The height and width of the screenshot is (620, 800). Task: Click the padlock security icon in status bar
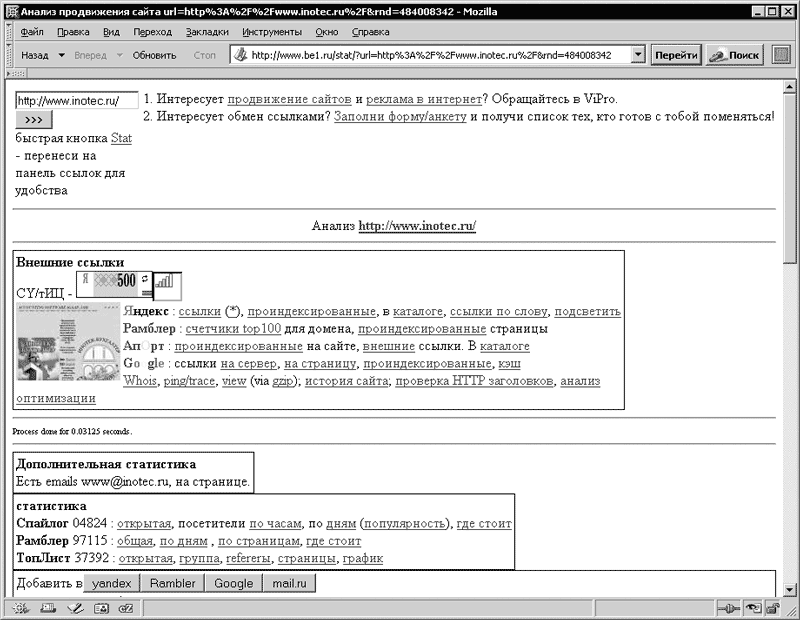point(773,608)
